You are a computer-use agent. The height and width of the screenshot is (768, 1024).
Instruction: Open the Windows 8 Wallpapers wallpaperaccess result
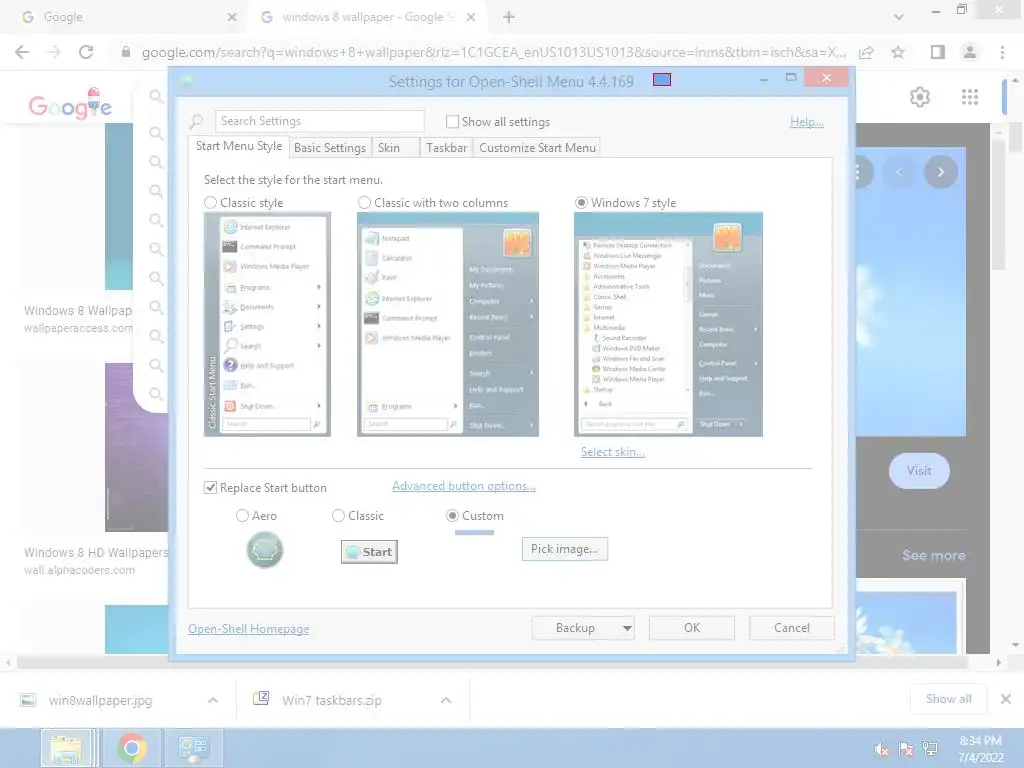(x=78, y=319)
